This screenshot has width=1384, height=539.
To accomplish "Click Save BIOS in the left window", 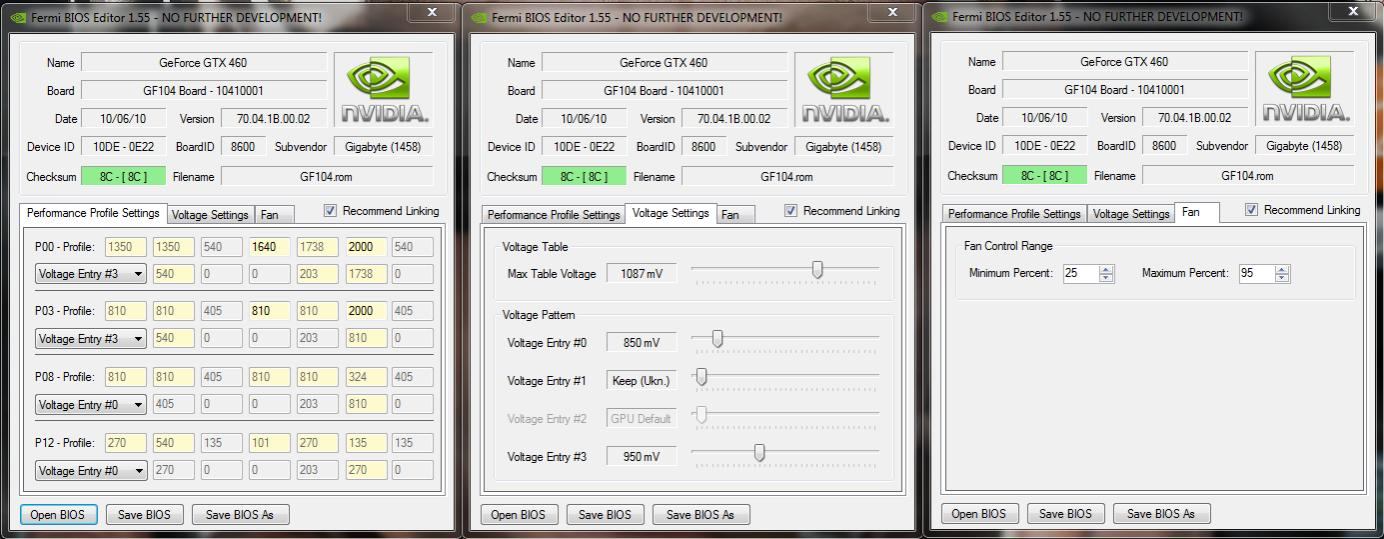I will [x=144, y=514].
